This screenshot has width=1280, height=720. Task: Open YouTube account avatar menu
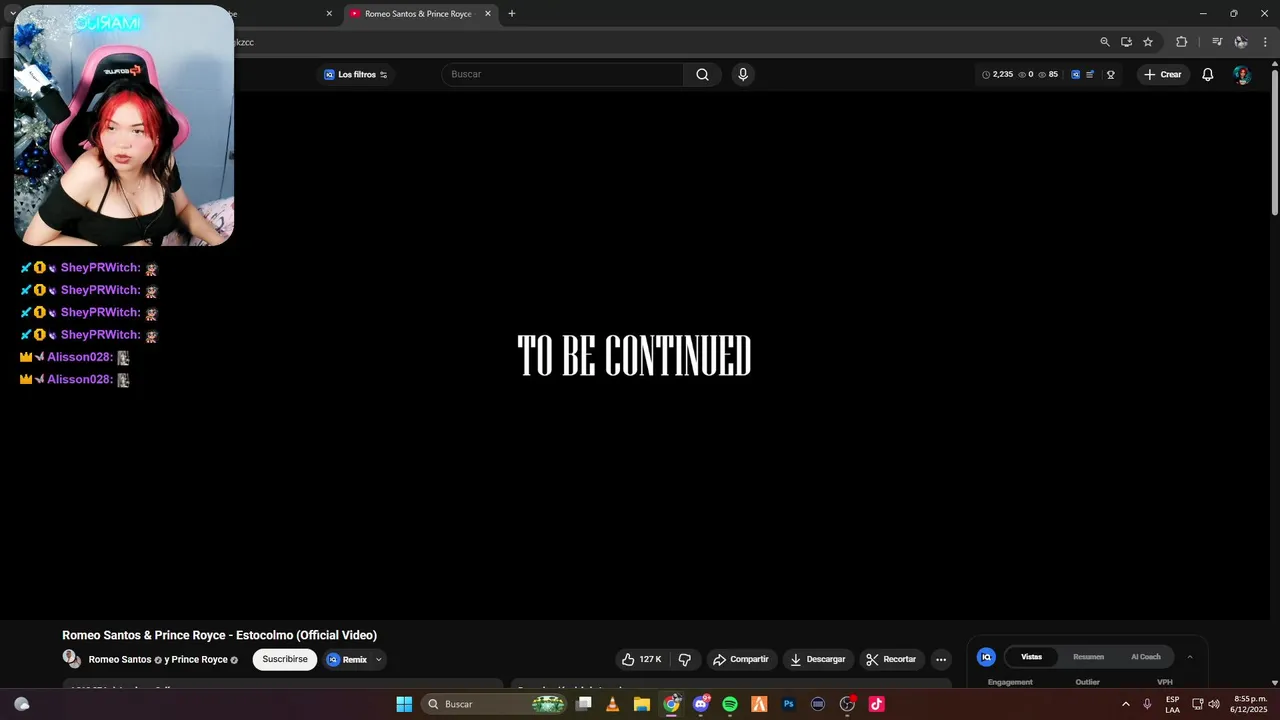(x=1241, y=75)
